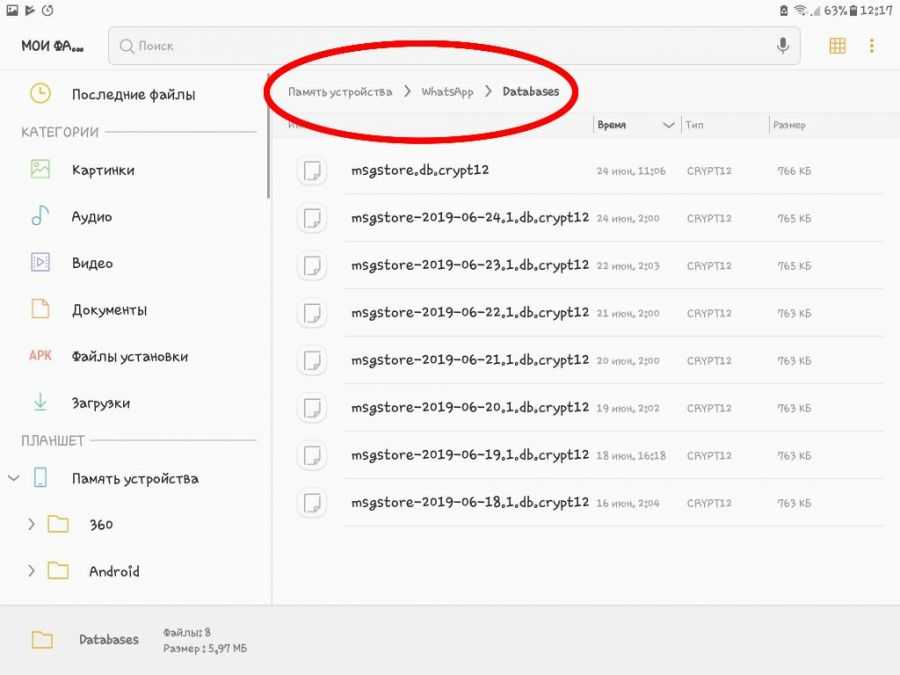Click the APK installation files icon
Image resolution: width=900 pixels, height=675 pixels.
[40, 355]
